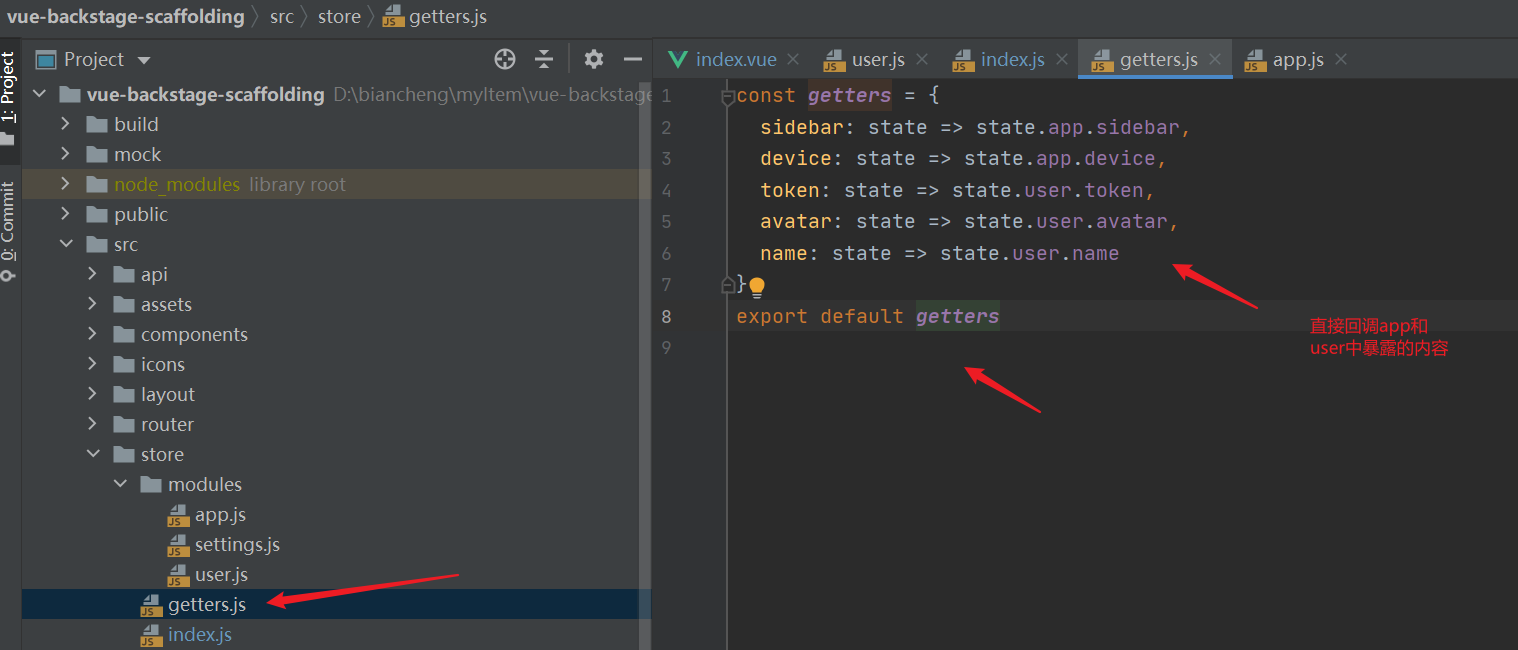Viewport: 1518px width, 650px height.
Task: Expand the components folder chevron
Action: (x=93, y=334)
